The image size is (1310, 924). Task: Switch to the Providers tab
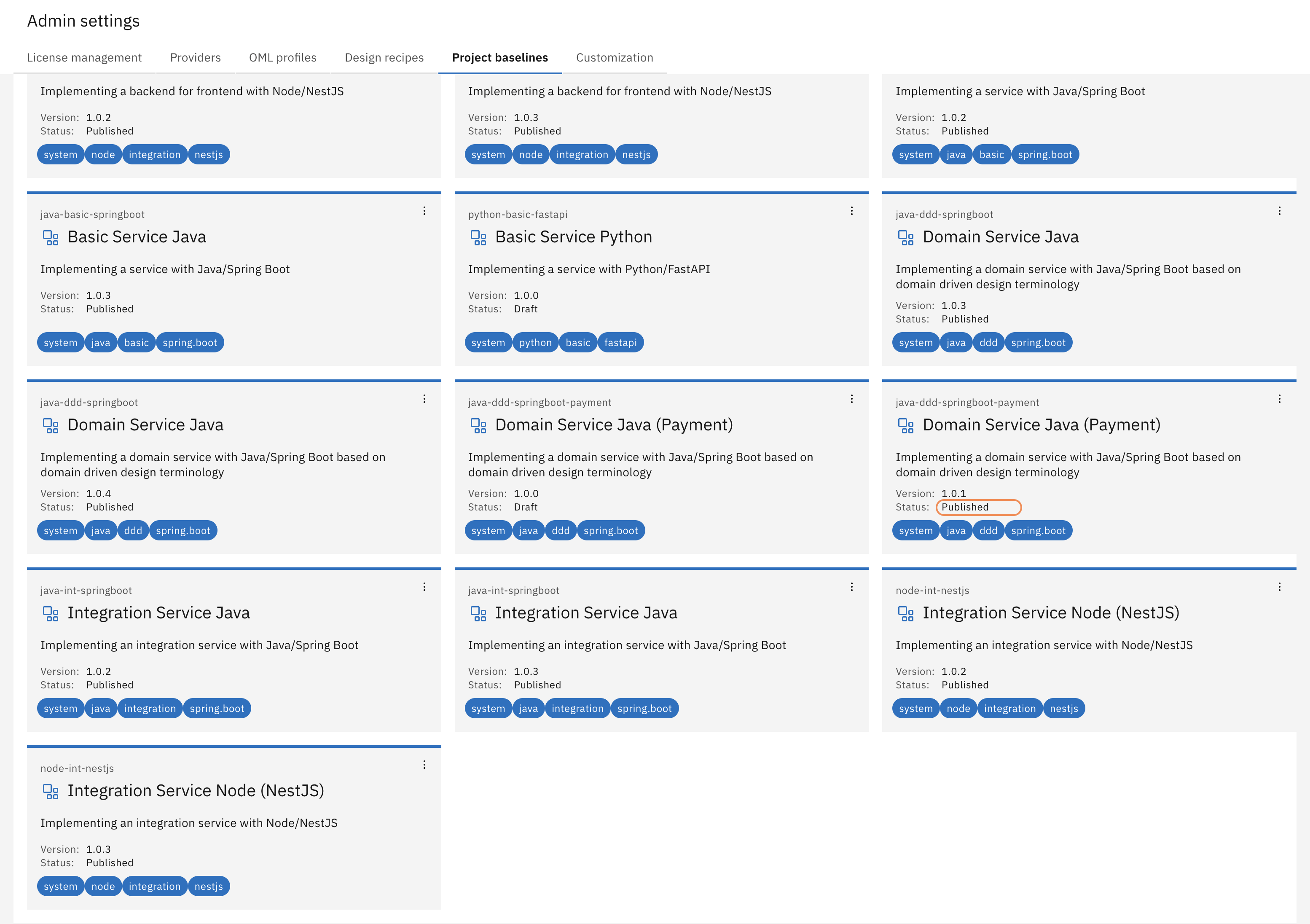click(x=195, y=58)
